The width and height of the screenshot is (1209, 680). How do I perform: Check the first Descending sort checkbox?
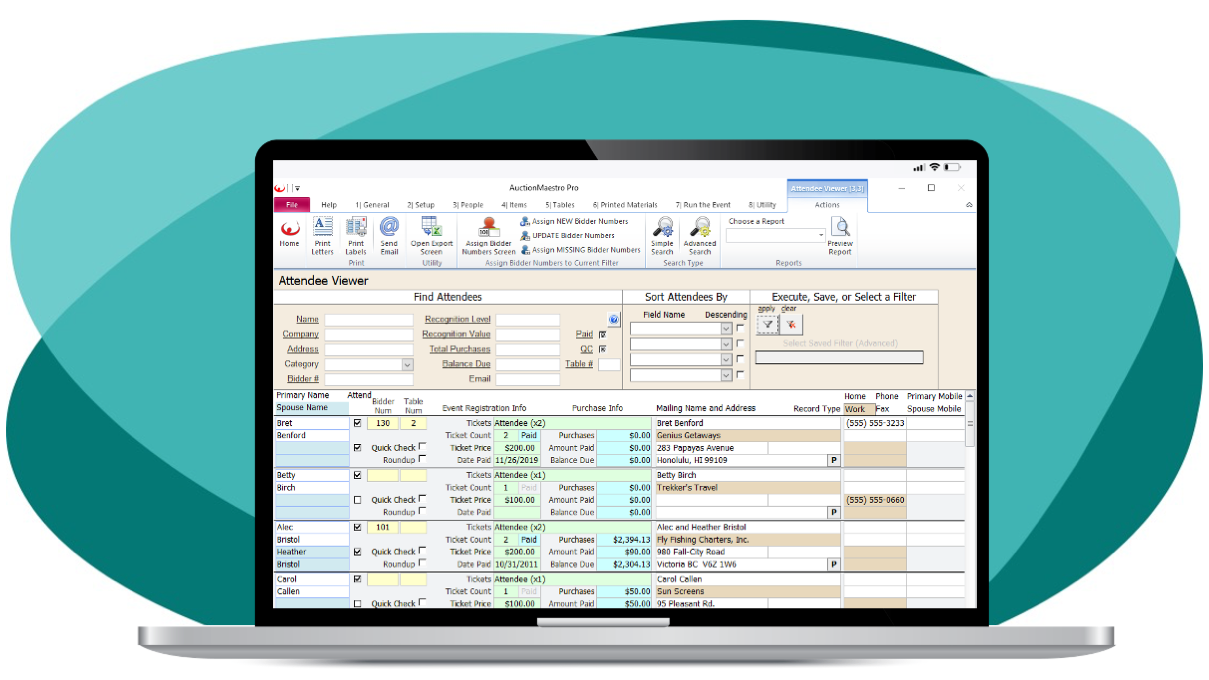click(740, 328)
